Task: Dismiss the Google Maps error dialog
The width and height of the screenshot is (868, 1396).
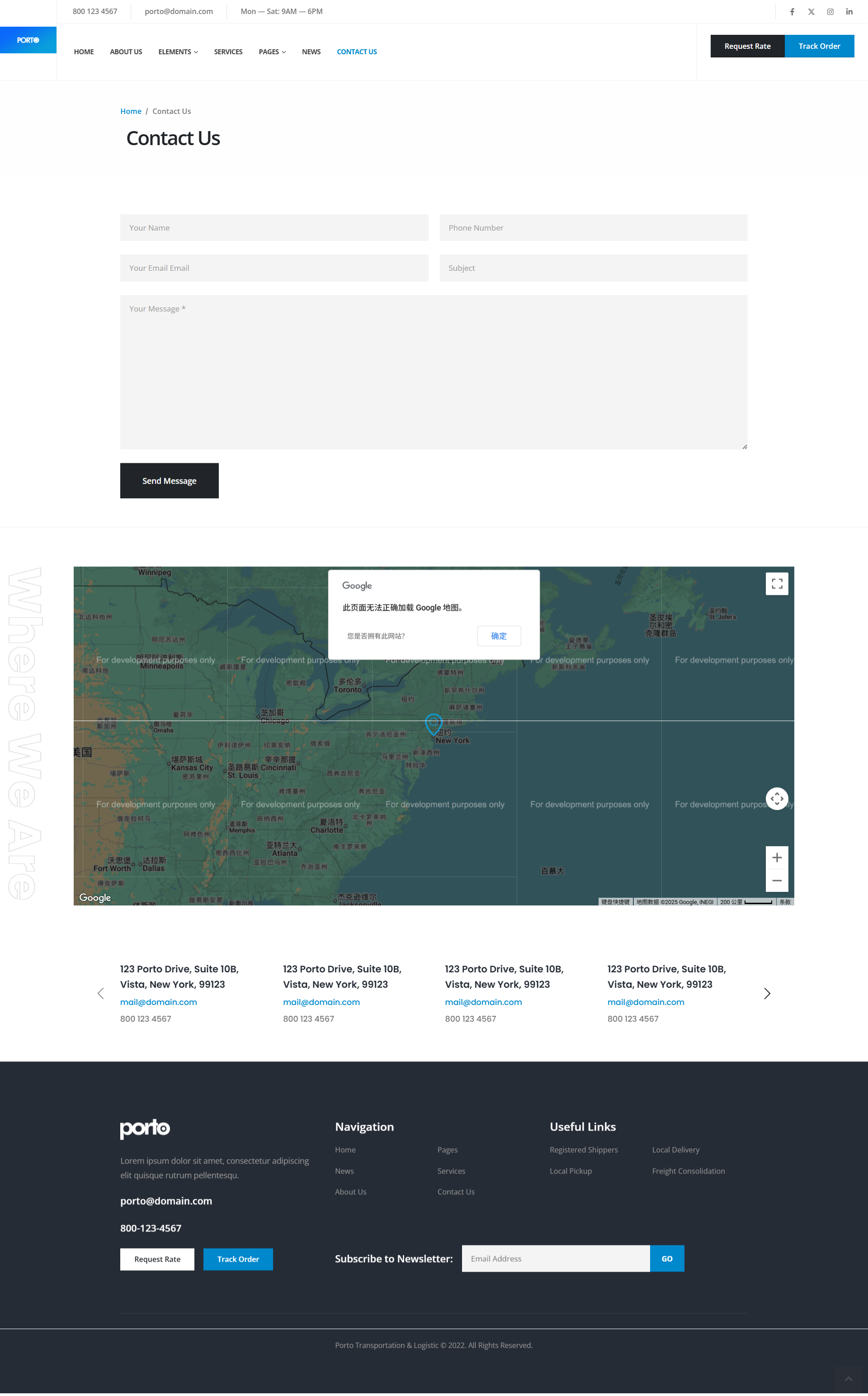Action: tap(498, 636)
